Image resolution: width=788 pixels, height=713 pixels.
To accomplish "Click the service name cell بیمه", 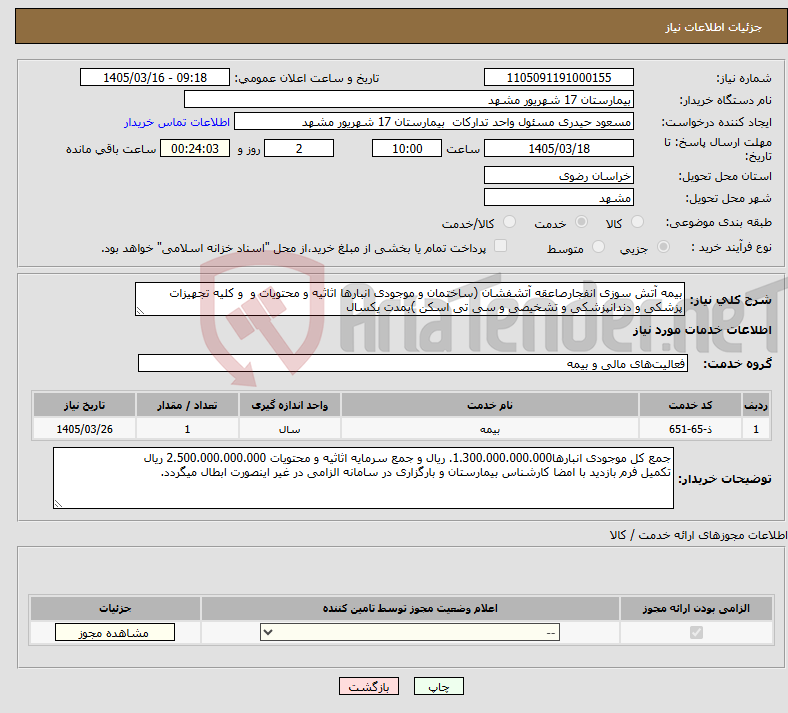I will [x=489, y=429].
